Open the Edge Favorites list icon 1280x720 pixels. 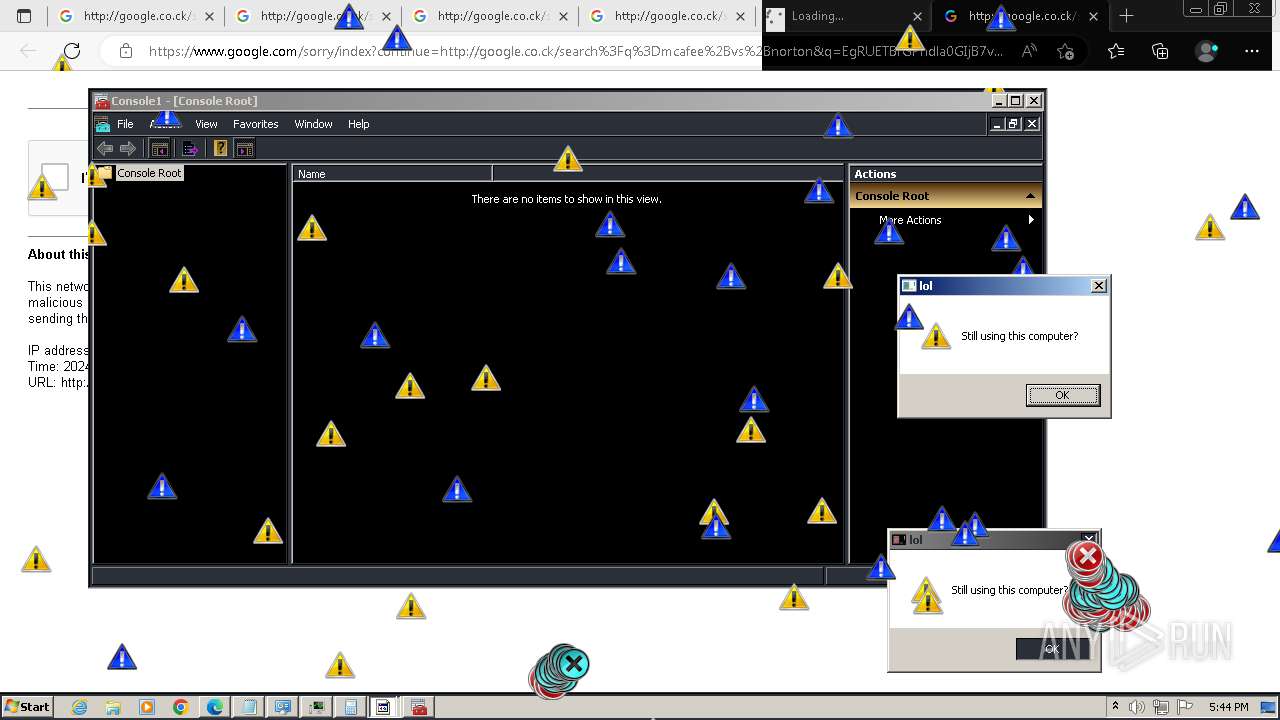(x=1116, y=51)
